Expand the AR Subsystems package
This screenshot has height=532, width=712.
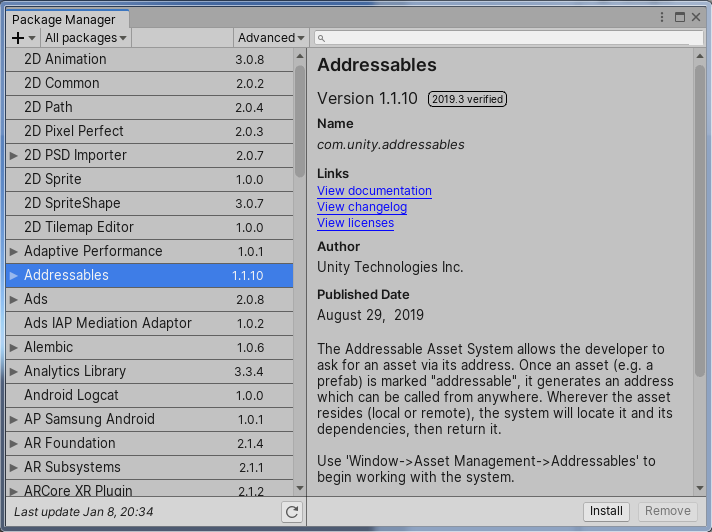(14, 468)
